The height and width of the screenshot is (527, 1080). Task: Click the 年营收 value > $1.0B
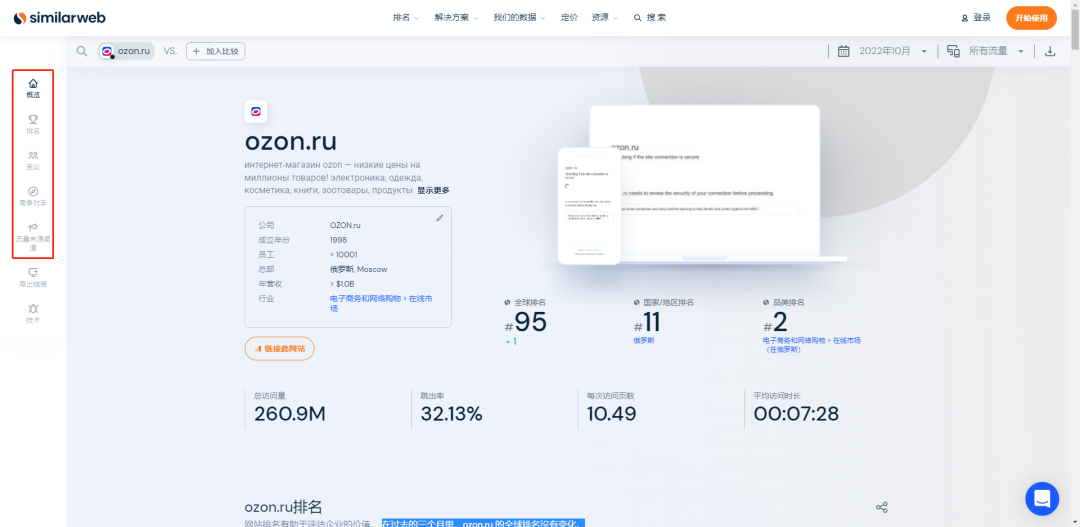[x=342, y=284]
